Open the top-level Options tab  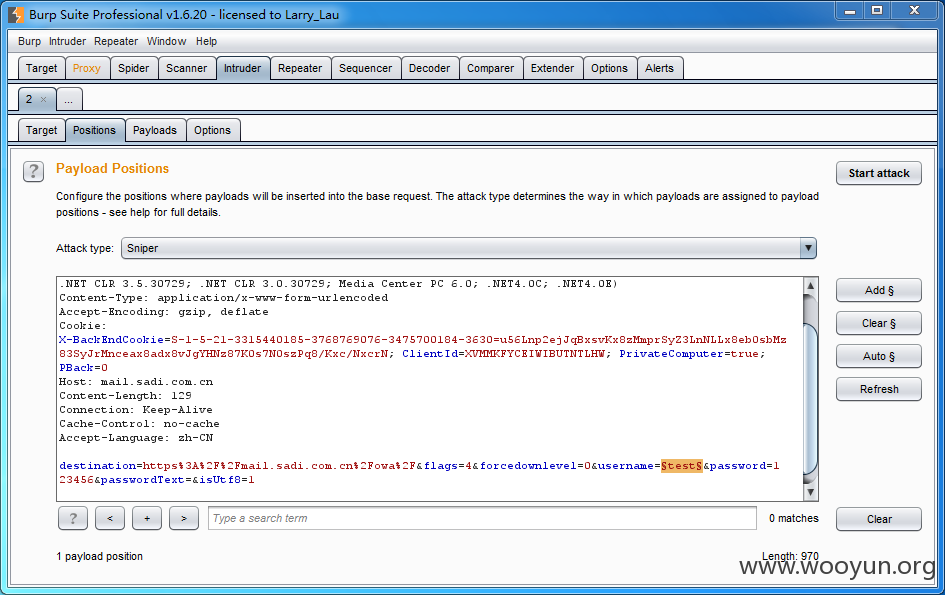pos(609,68)
